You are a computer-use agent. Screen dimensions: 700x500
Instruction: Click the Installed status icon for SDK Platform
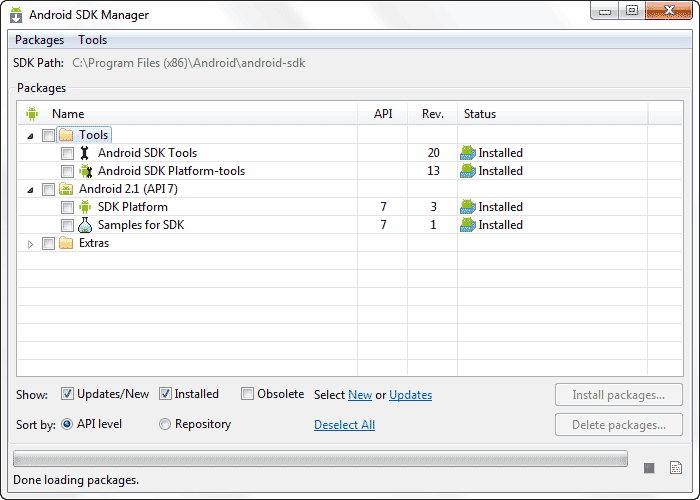coord(467,207)
